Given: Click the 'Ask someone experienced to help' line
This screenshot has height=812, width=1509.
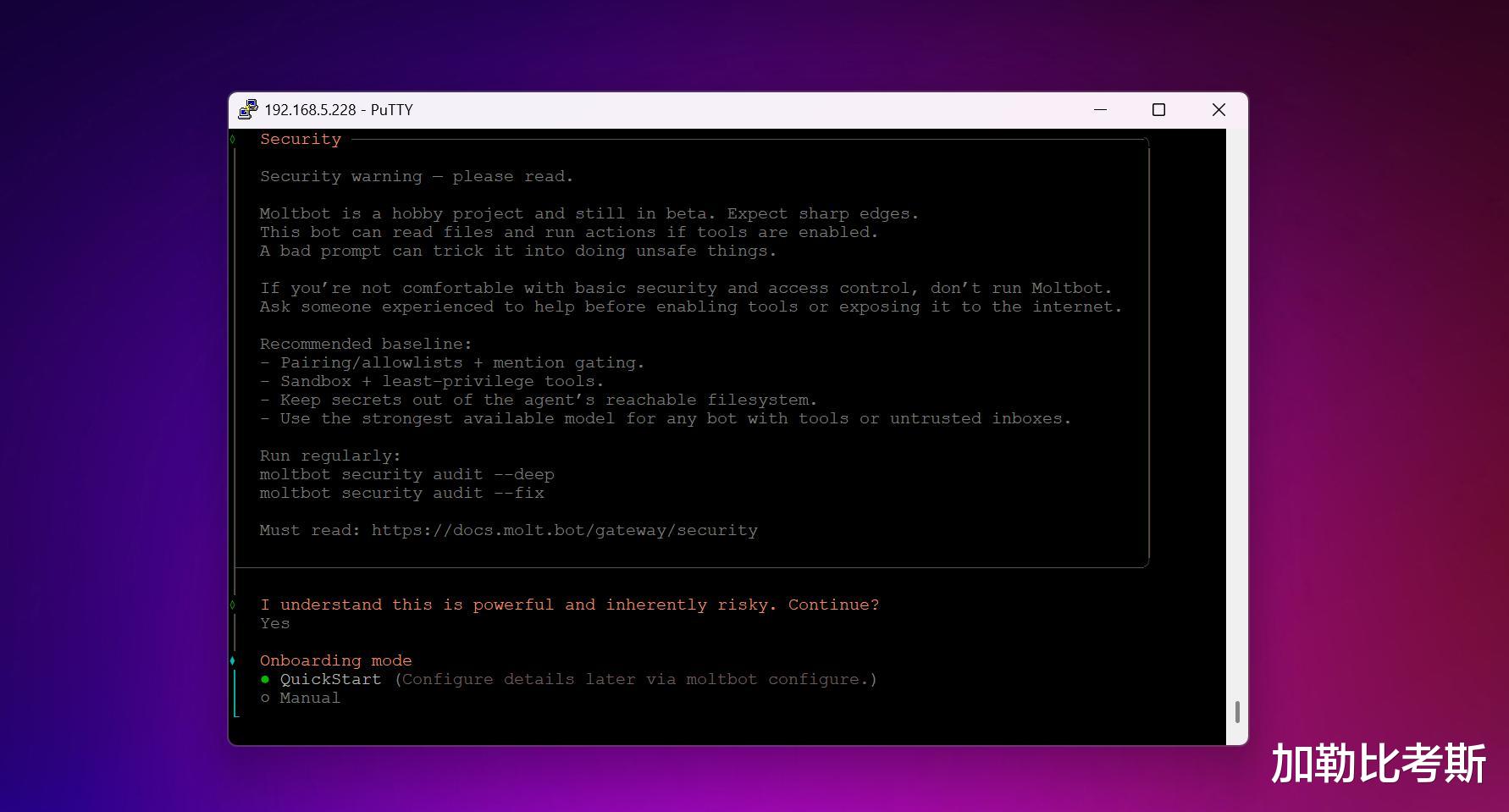Looking at the screenshot, I should coord(691,307).
